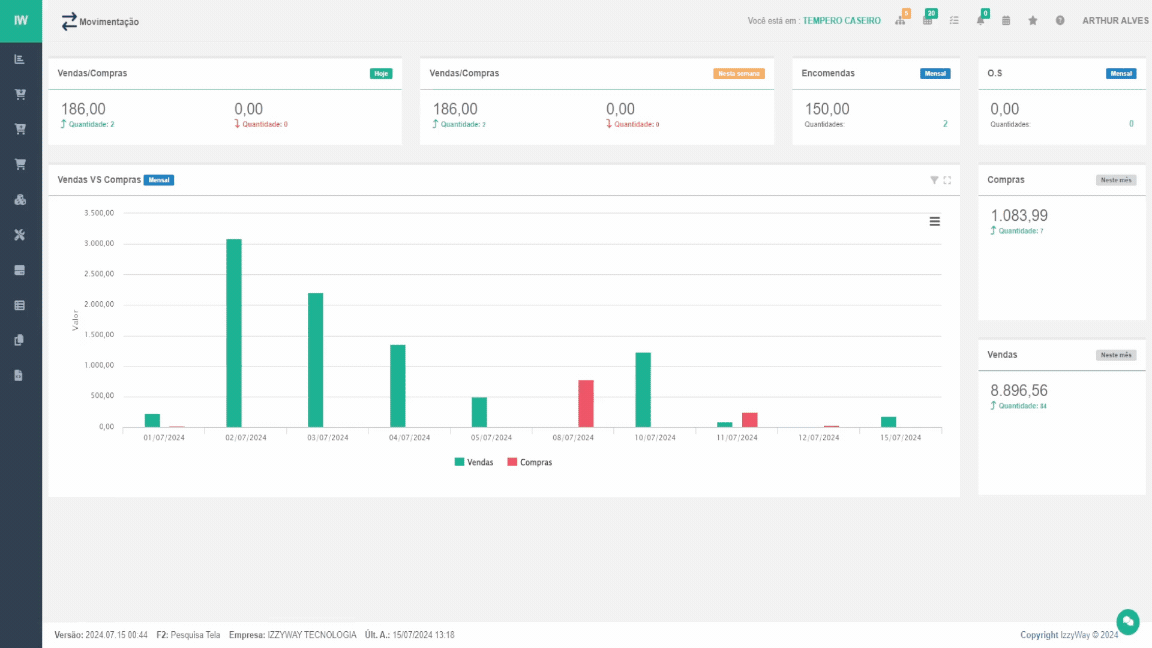Image resolution: width=1152 pixels, height=648 pixels.
Task: Open the chart hamburger export menu
Action: click(x=935, y=221)
